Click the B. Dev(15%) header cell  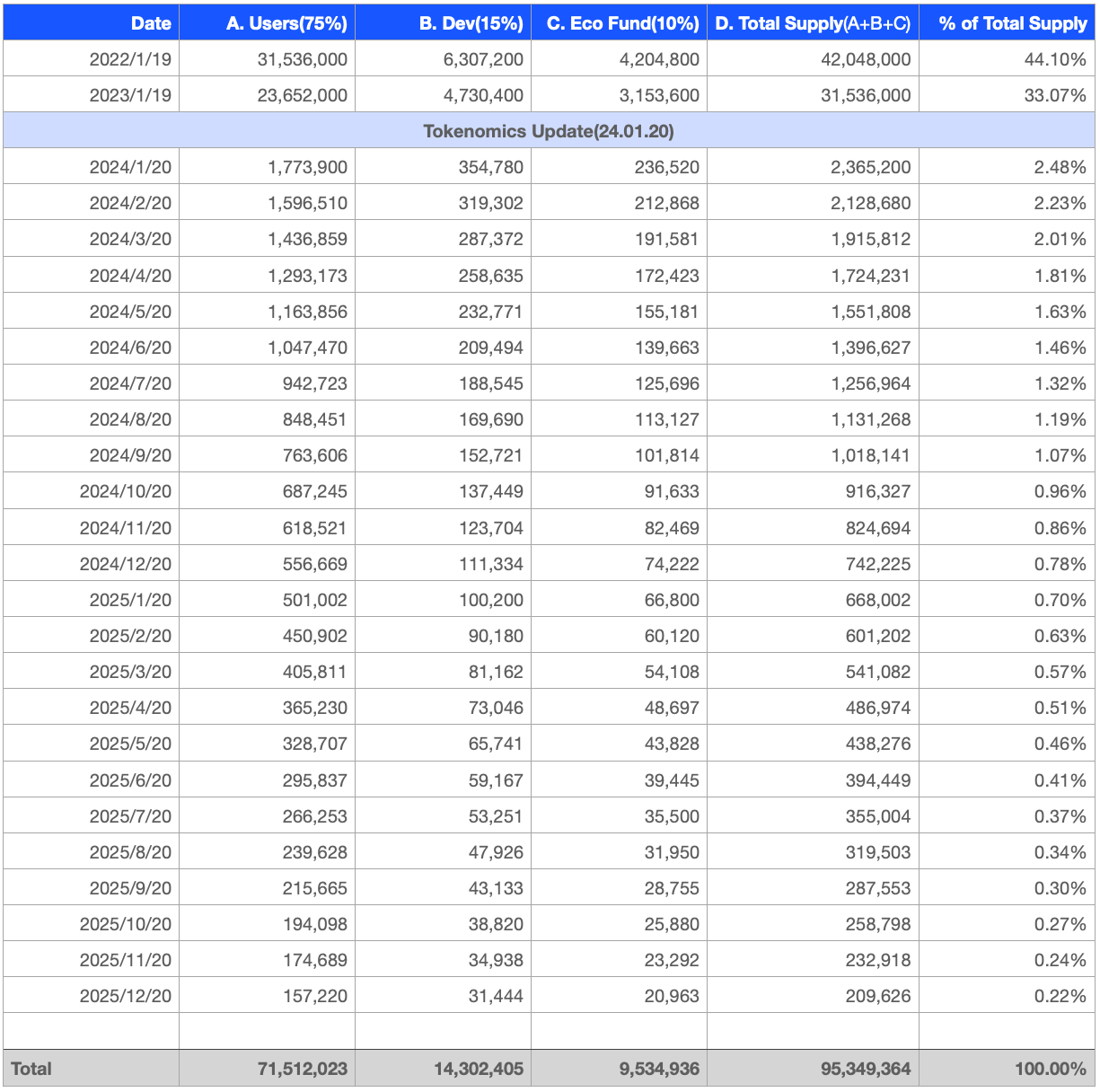[x=471, y=23]
